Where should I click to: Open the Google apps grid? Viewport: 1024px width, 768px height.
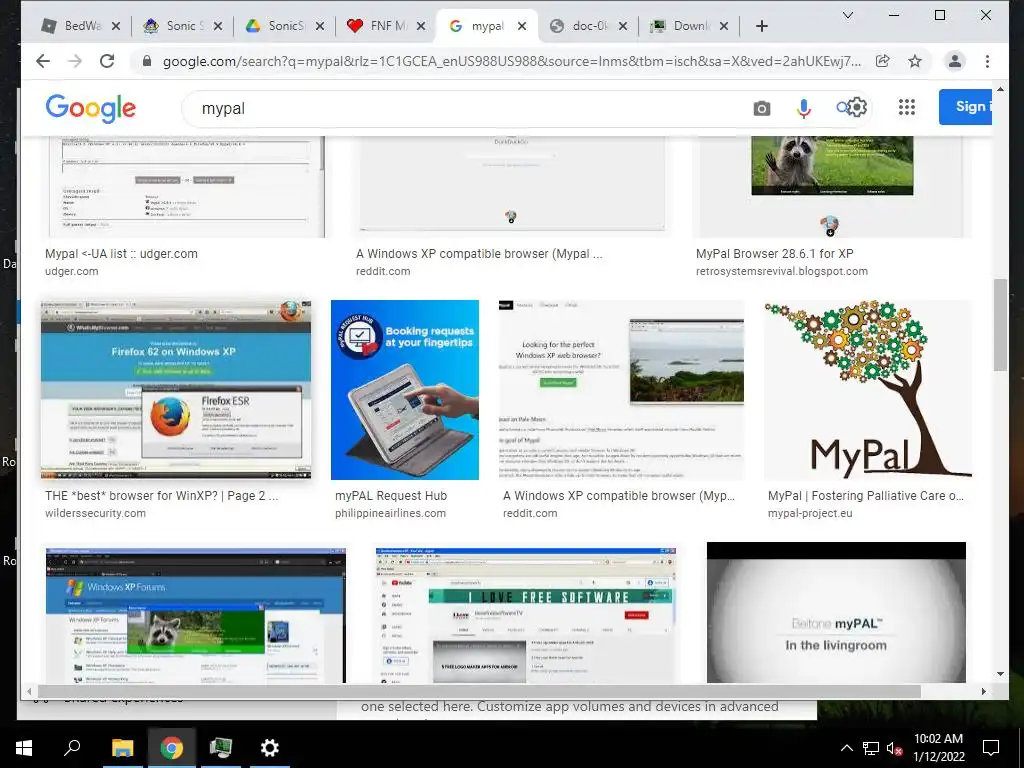[x=906, y=107]
